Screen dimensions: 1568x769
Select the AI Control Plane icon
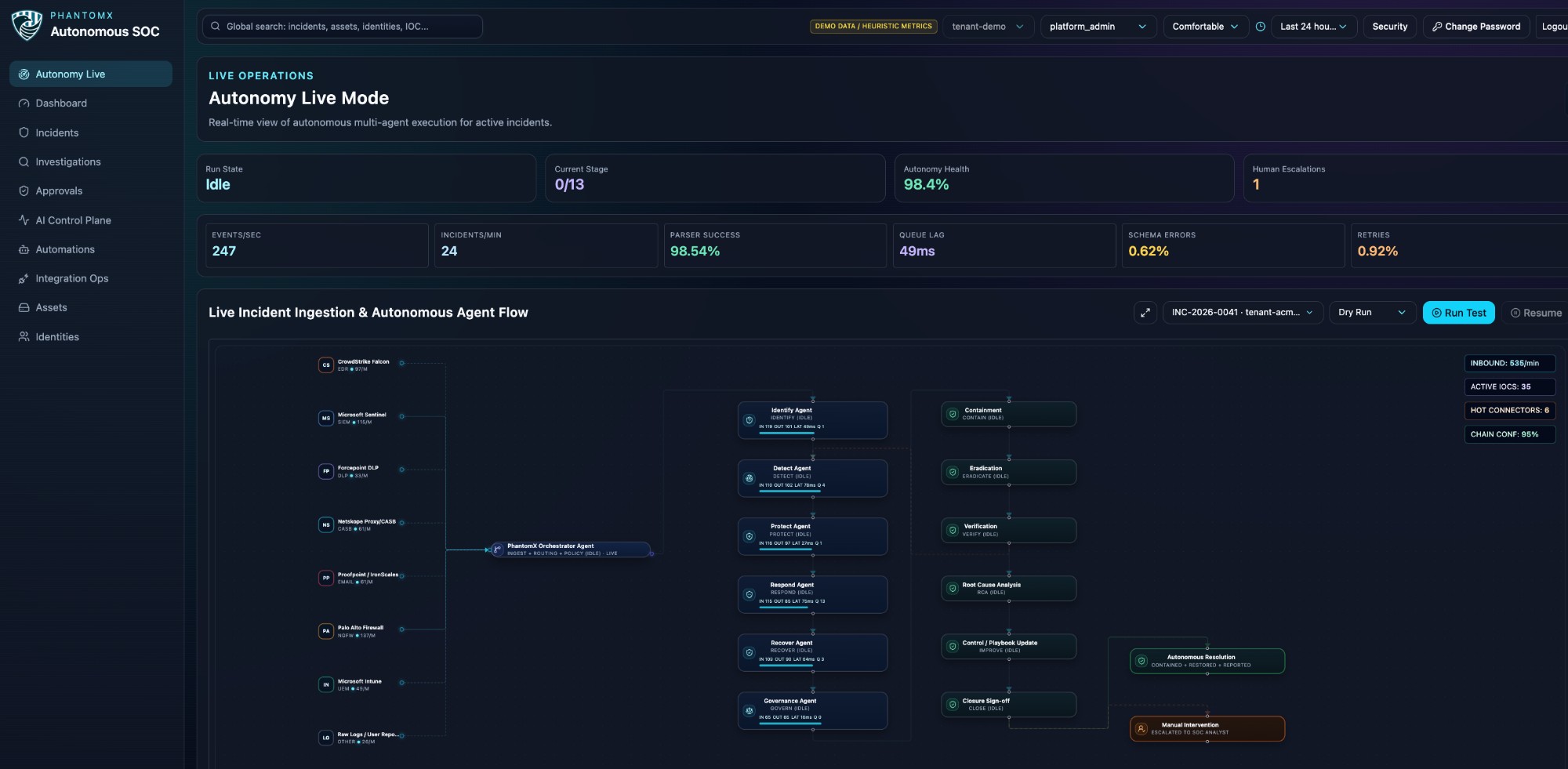point(22,220)
